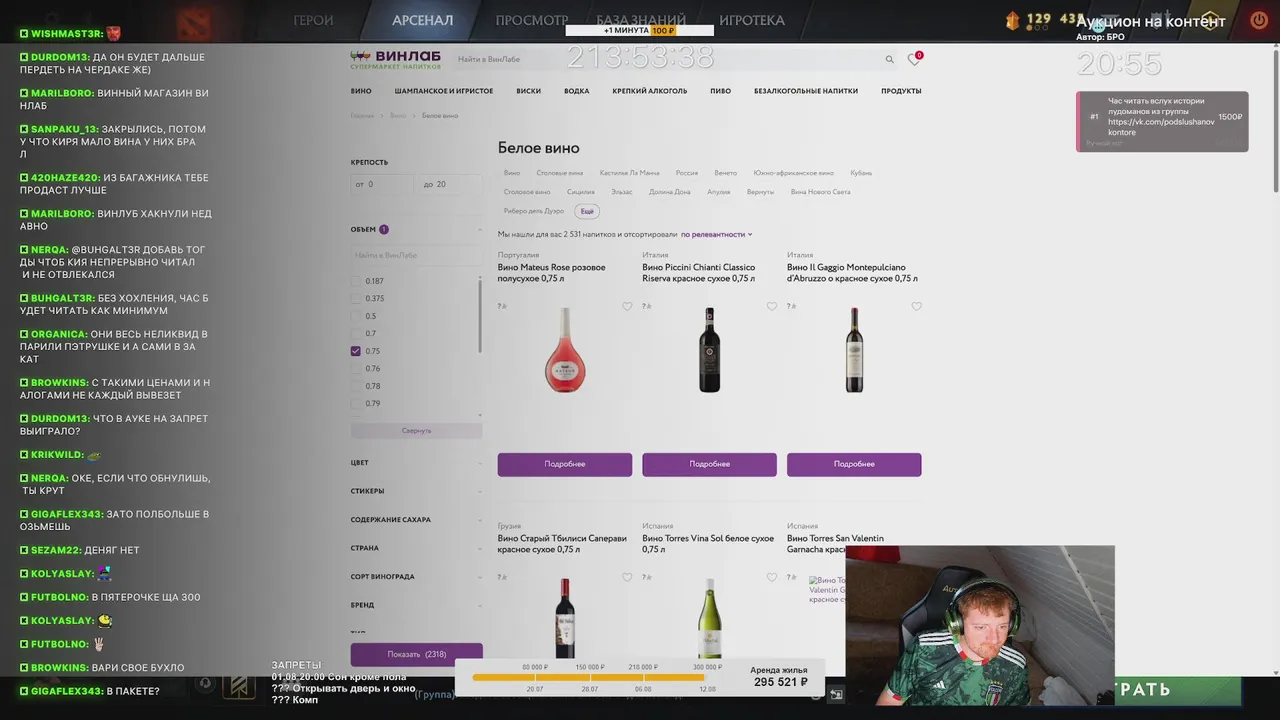Open the ПРОДУКТЫ menu
Image resolution: width=1280 pixels, height=720 pixels.
coord(901,91)
